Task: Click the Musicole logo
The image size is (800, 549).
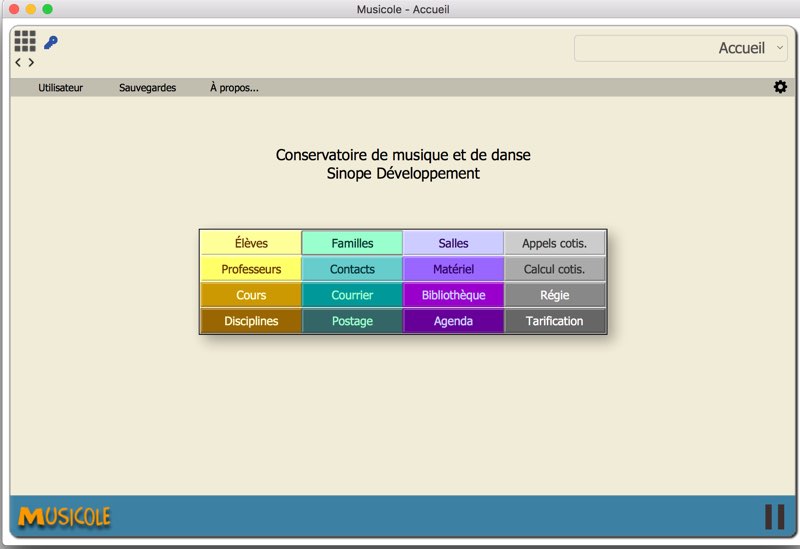Action: (x=64, y=517)
